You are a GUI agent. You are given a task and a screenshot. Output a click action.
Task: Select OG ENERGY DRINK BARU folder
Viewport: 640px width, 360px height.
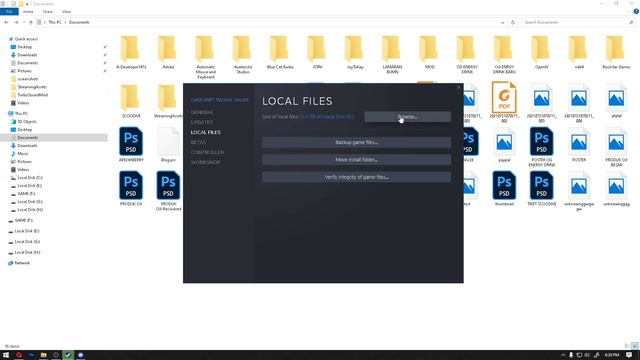pyautogui.click(x=504, y=54)
